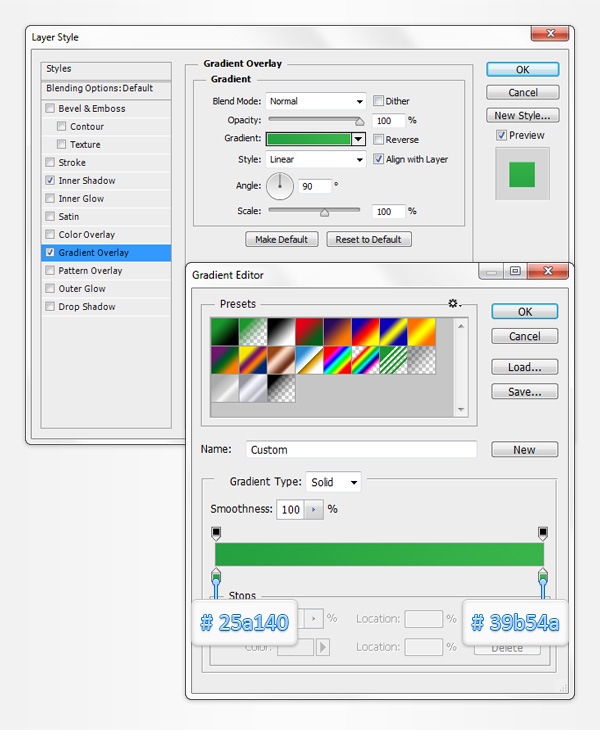Open the gradient presets gear menu
The height and width of the screenshot is (730, 600).
tap(454, 303)
